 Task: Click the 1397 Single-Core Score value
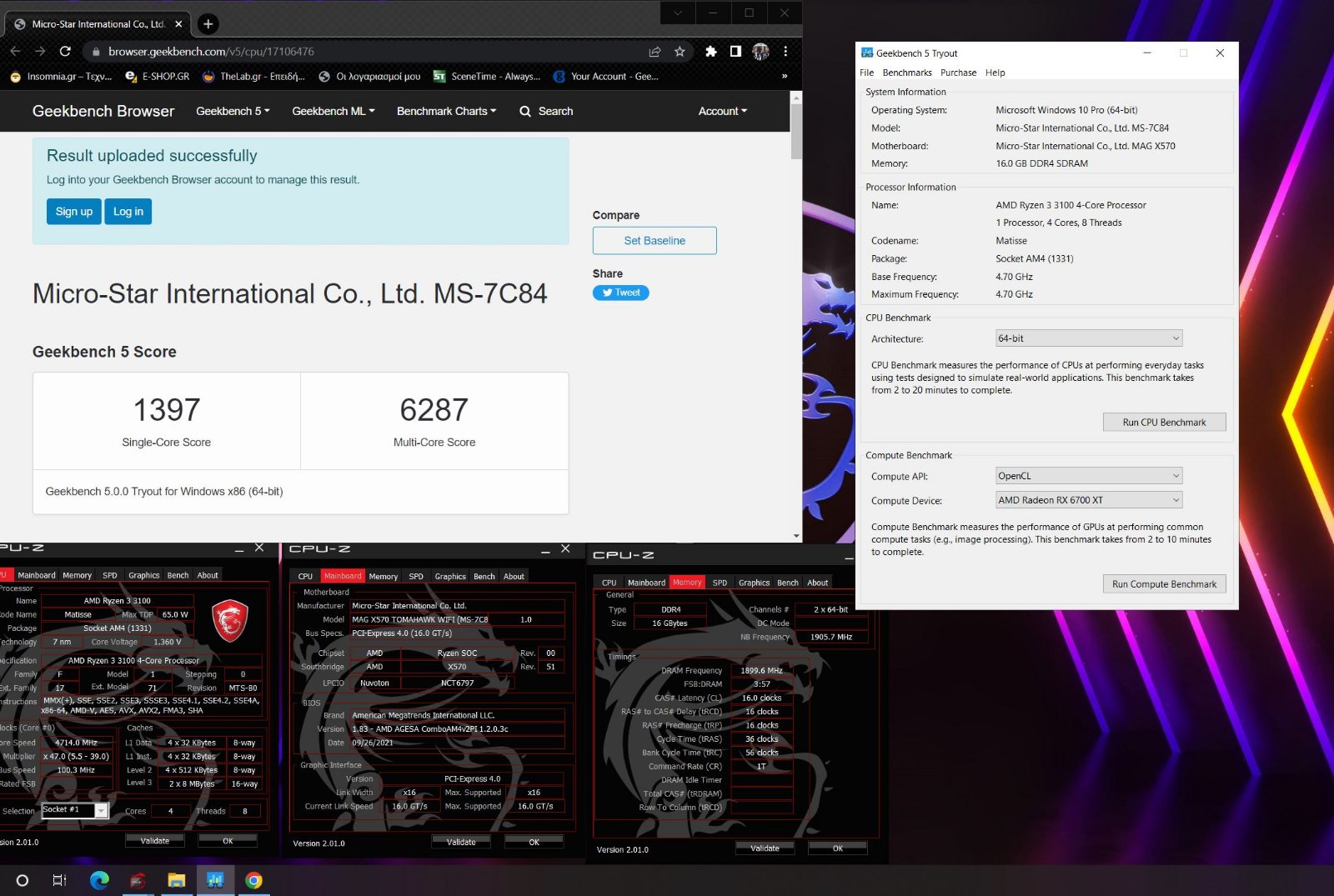[167, 410]
